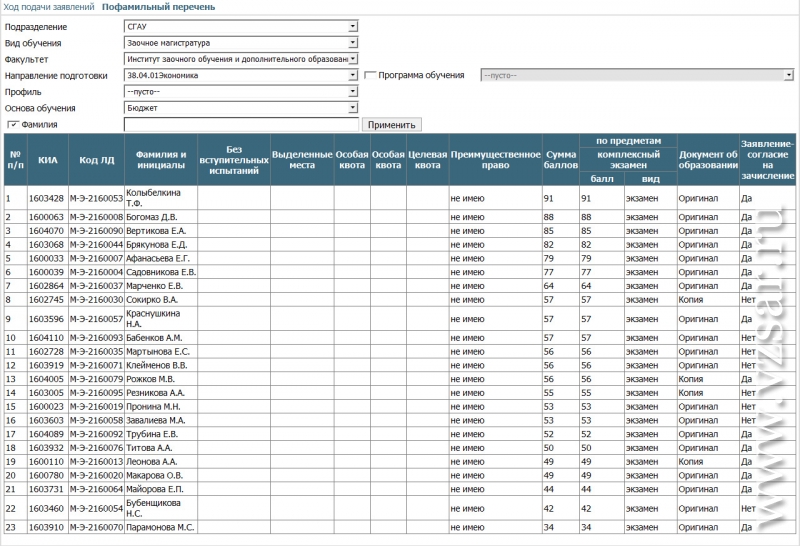Select the name Майорова Е.П.
Screen dimensions: 800x546
click(x=155, y=489)
